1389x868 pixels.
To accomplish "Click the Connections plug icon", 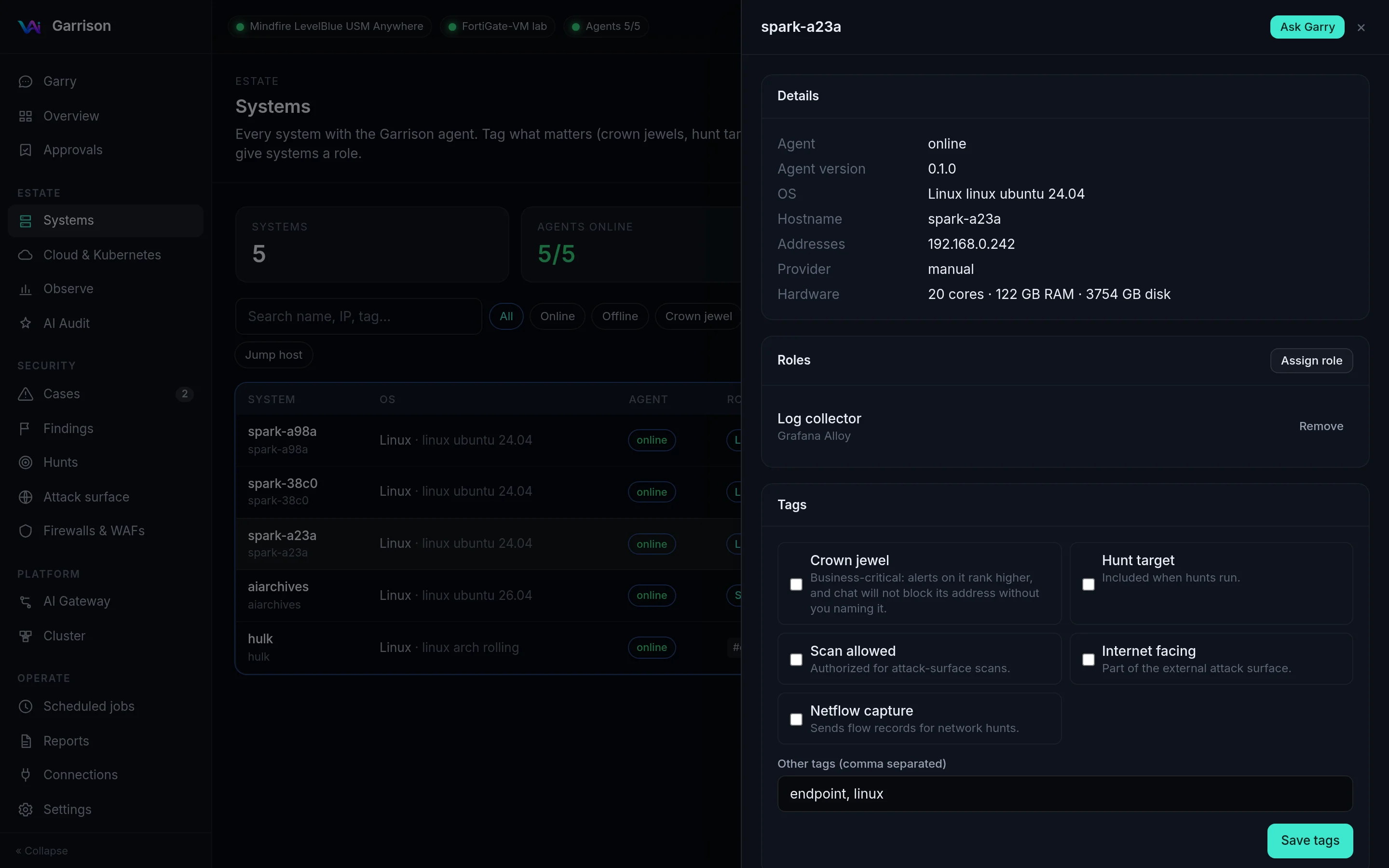I will click(x=25, y=775).
